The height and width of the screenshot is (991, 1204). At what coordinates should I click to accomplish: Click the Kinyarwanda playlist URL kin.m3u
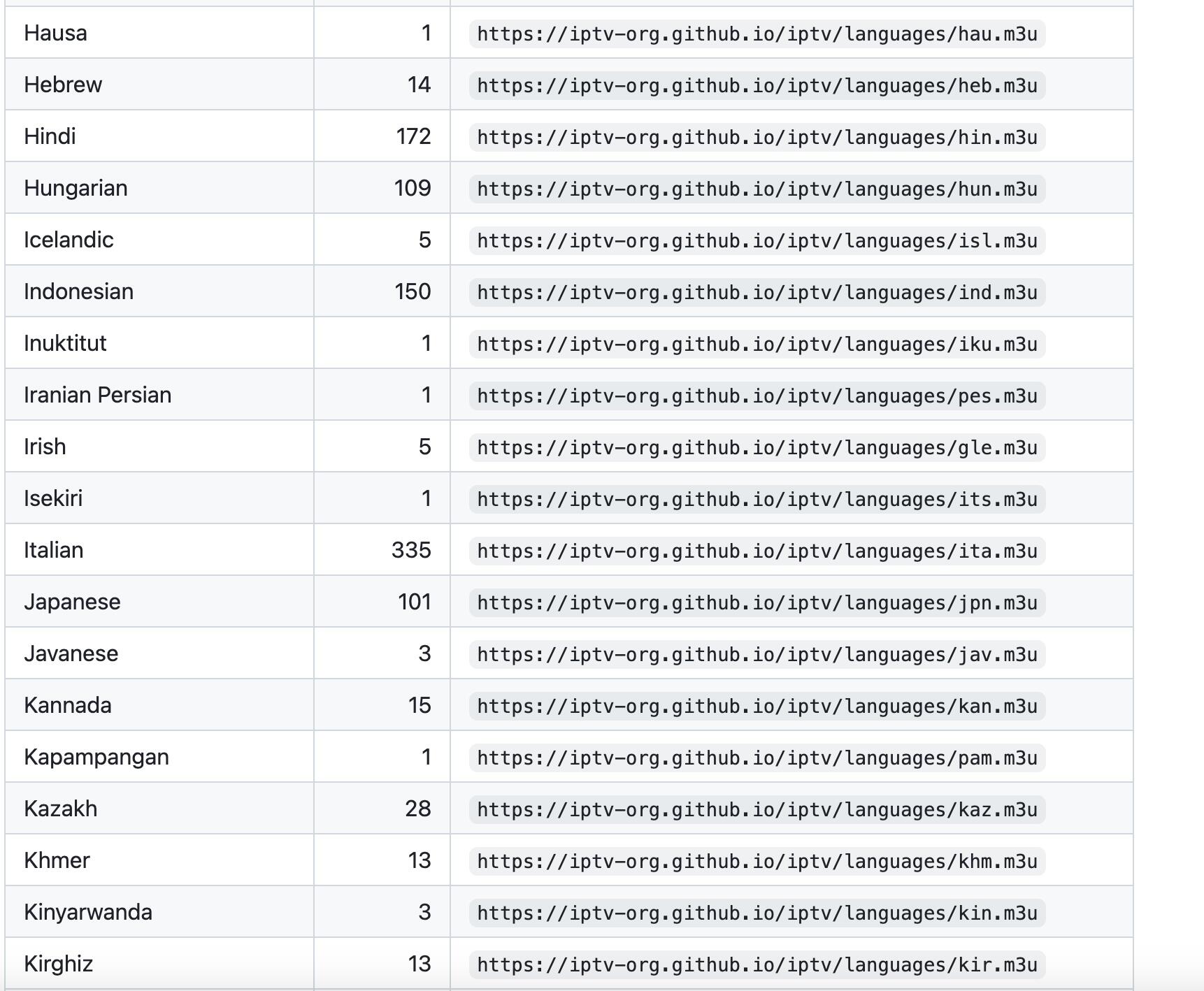[x=757, y=913]
